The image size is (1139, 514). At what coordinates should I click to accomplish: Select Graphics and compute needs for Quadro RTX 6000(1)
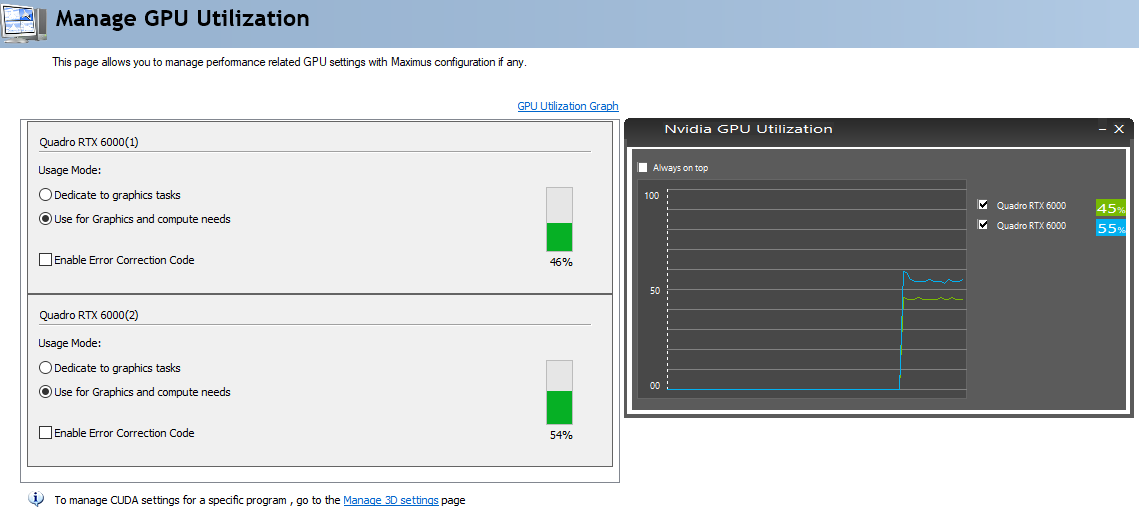click(45, 219)
